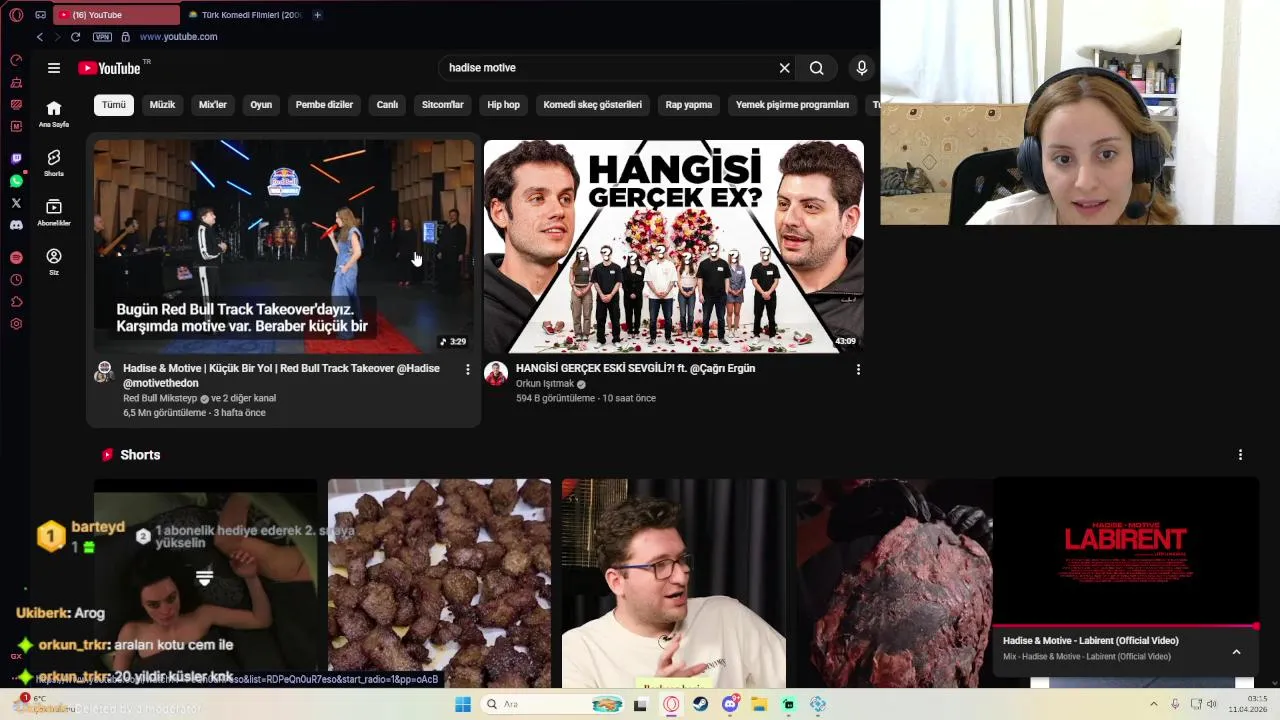This screenshot has width=1280, height=720.
Task: Click the YouTube logo
Action: 110,68
